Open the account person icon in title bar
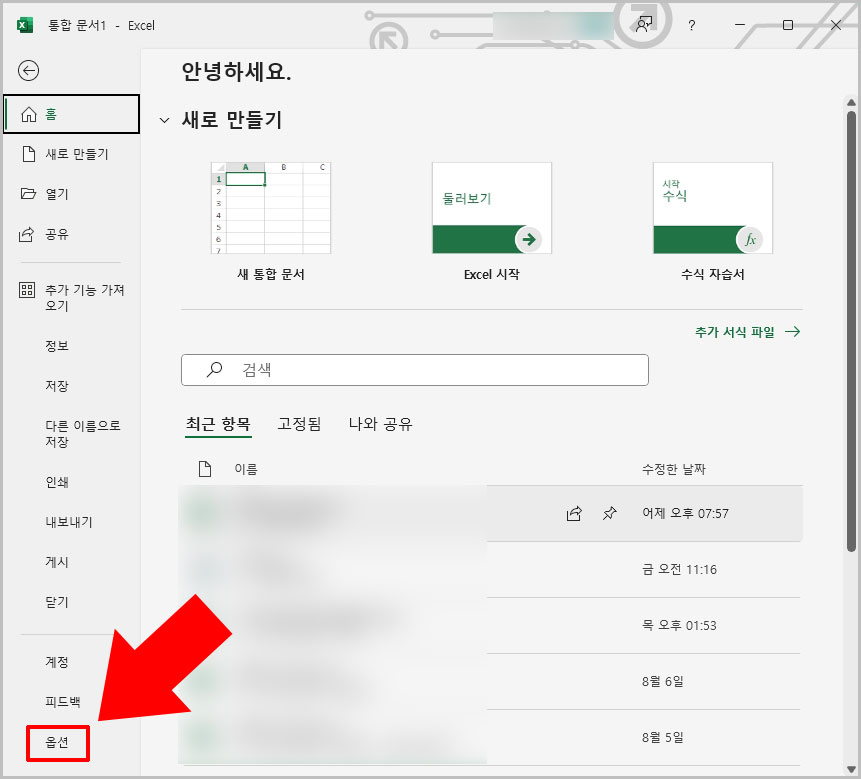This screenshot has height=779, width=861. 644,25
